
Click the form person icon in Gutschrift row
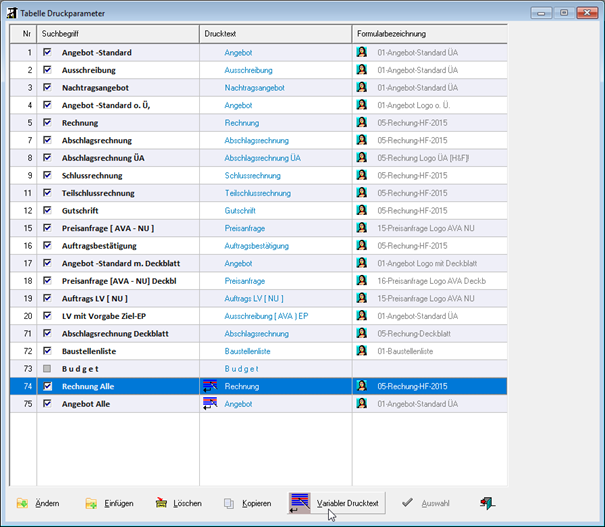coord(362,211)
